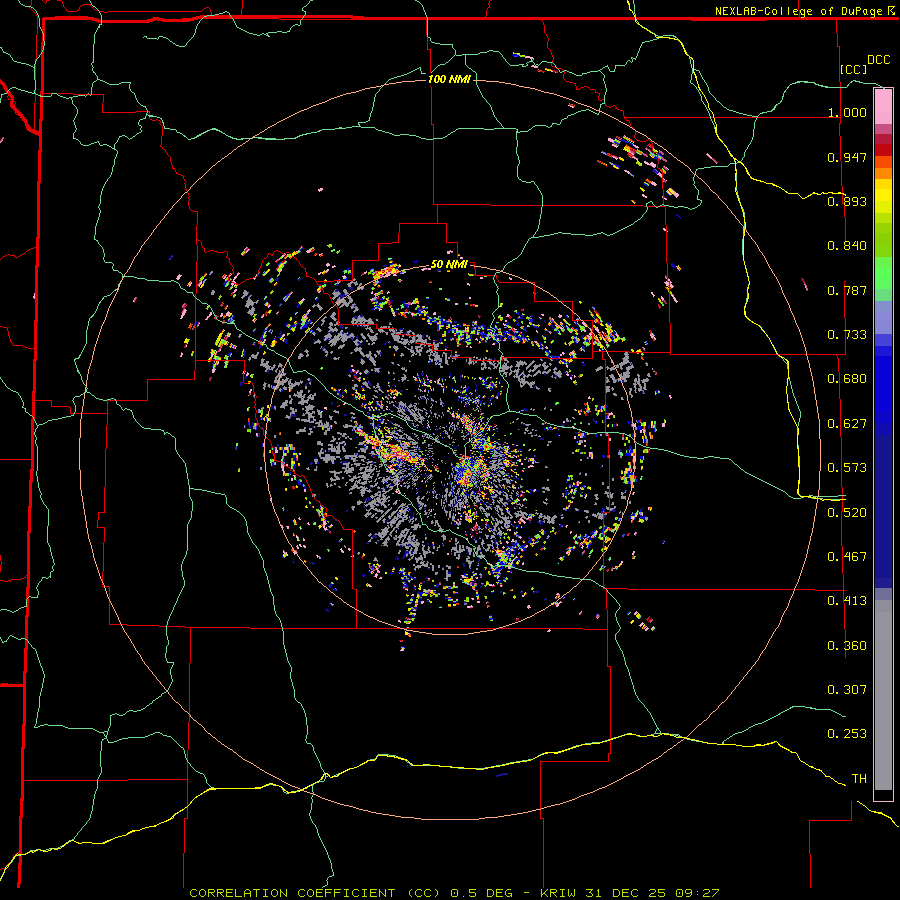Click the CORRELATION COEFFICIENT caption at bottom
The height and width of the screenshot is (900, 900).
click(454, 893)
